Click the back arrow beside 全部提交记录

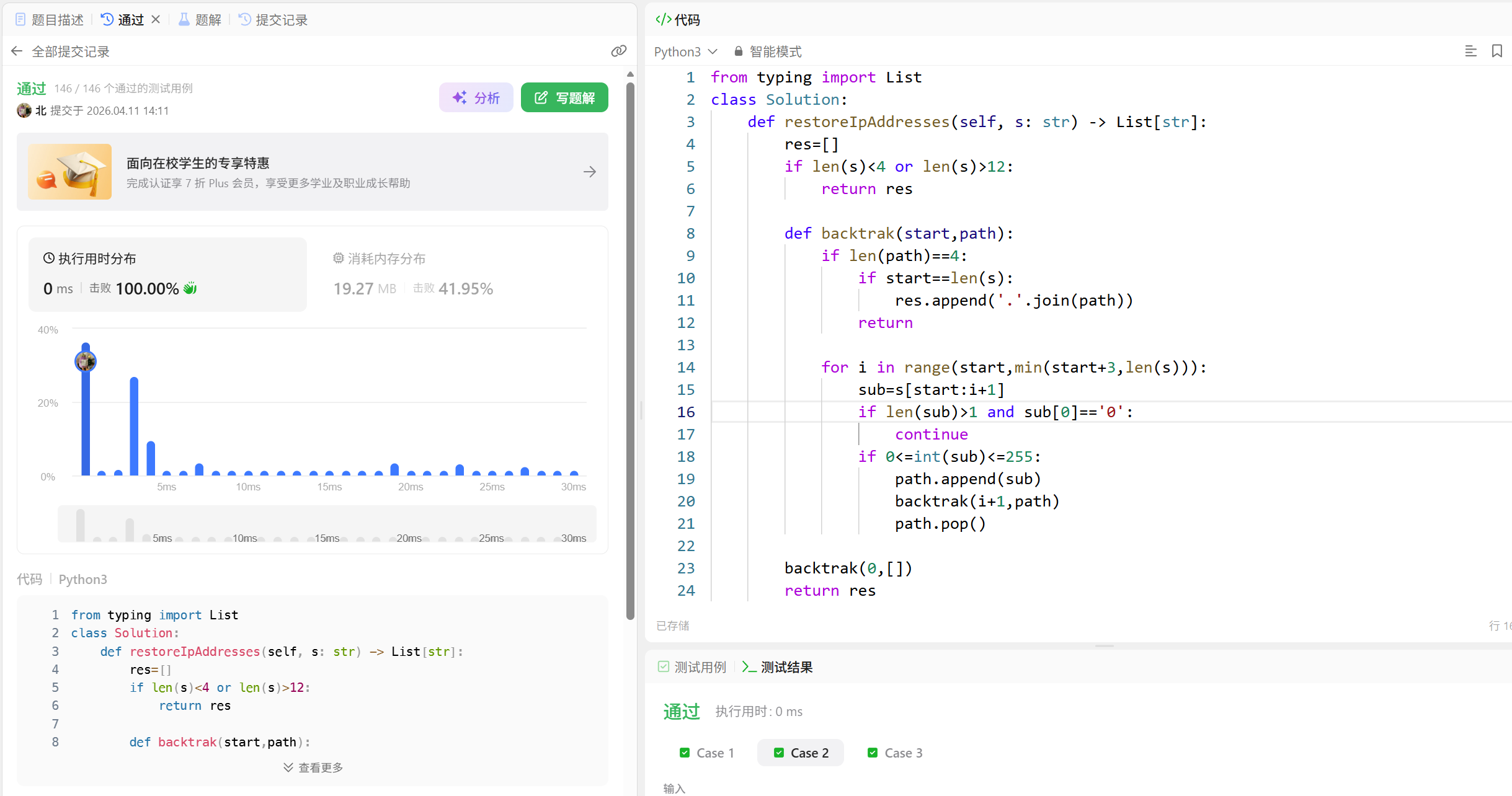pyautogui.click(x=17, y=51)
